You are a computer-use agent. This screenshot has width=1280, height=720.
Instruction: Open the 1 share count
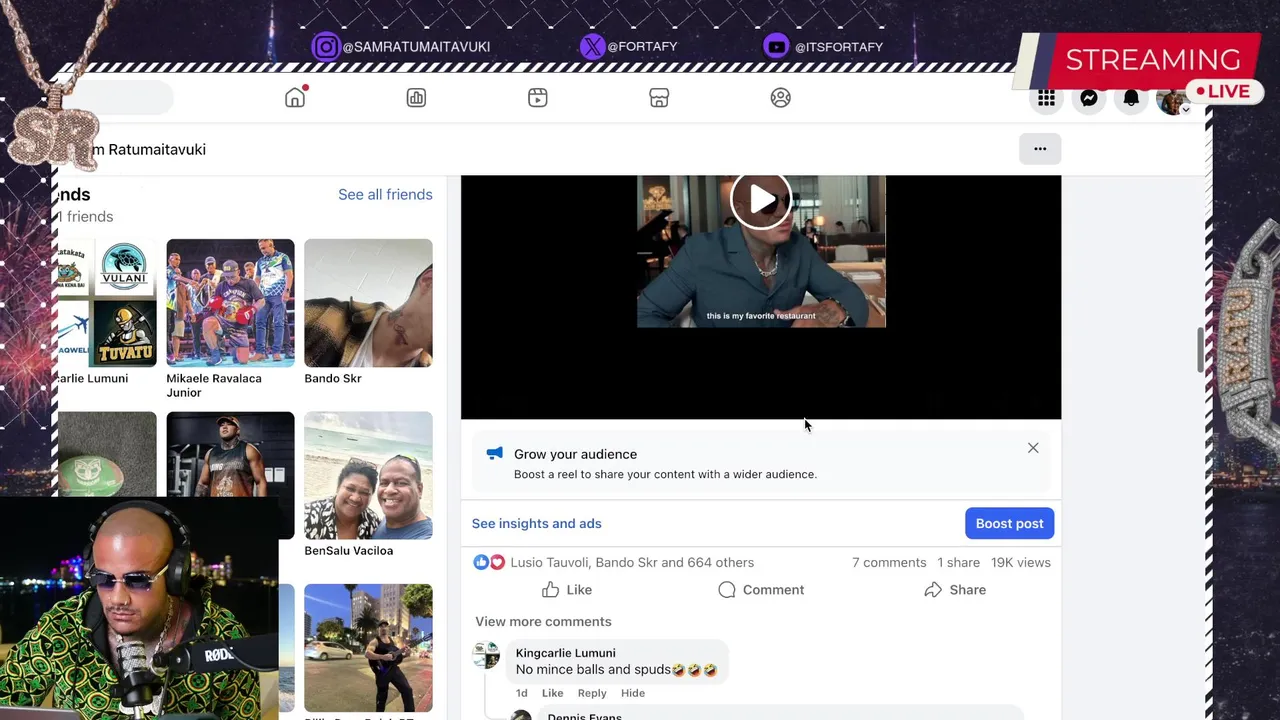(x=958, y=562)
